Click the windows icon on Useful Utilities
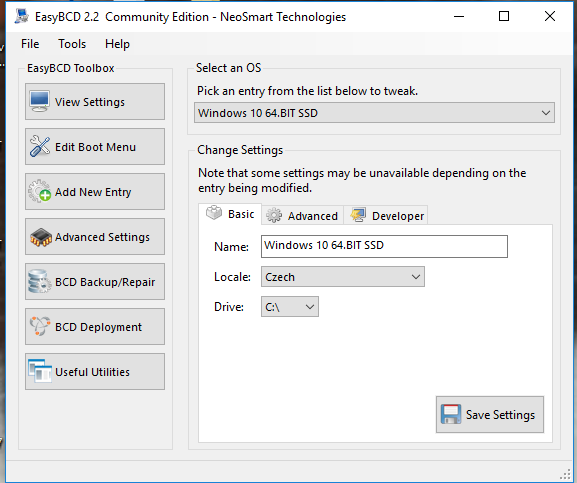577x483 pixels. pyautogui.click(x=40, y=371)
